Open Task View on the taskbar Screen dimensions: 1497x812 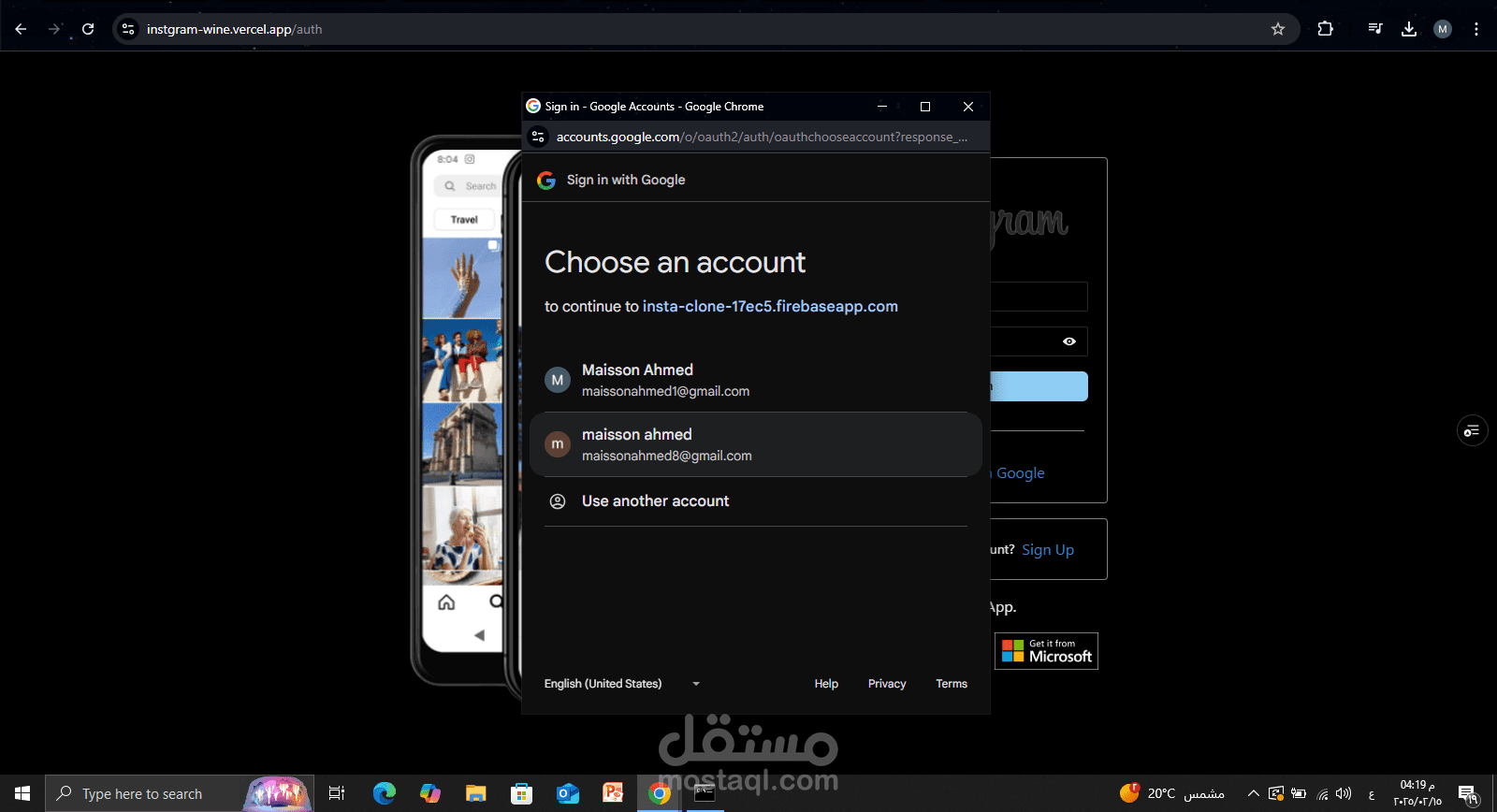coord(337,793)
